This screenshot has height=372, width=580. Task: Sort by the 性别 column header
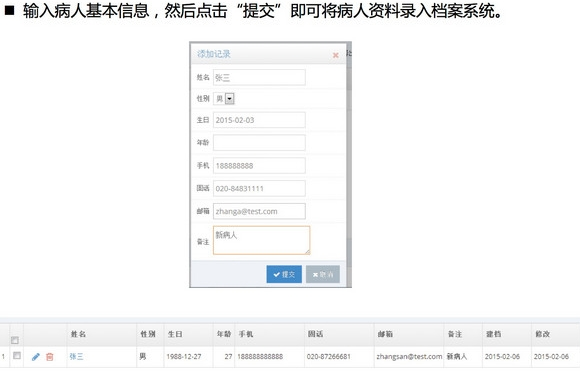point(148,334)
